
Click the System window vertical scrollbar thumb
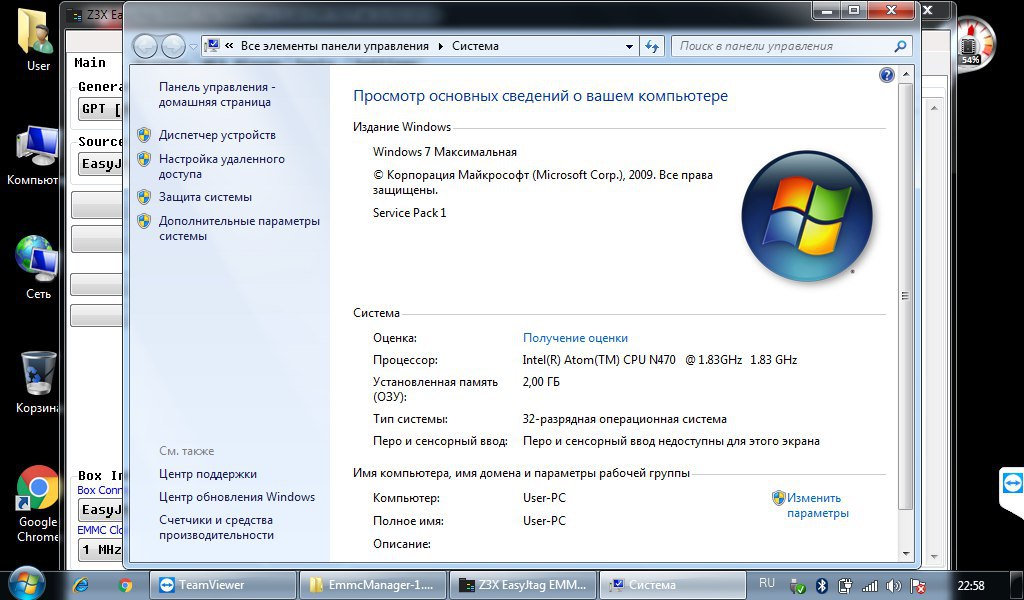(x=906, y=296)
